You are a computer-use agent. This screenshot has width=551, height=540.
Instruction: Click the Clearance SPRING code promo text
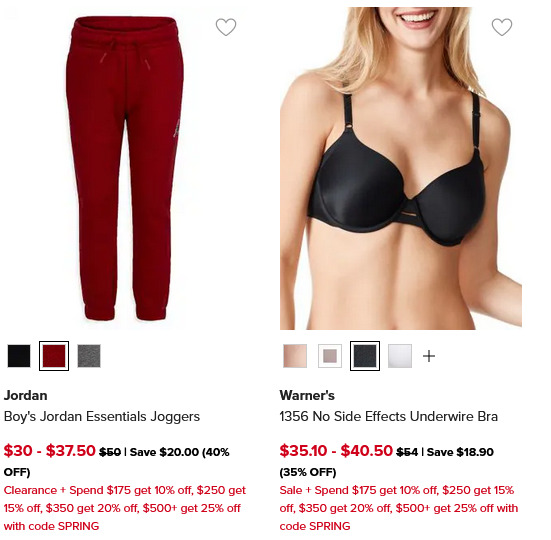(125, 508)
